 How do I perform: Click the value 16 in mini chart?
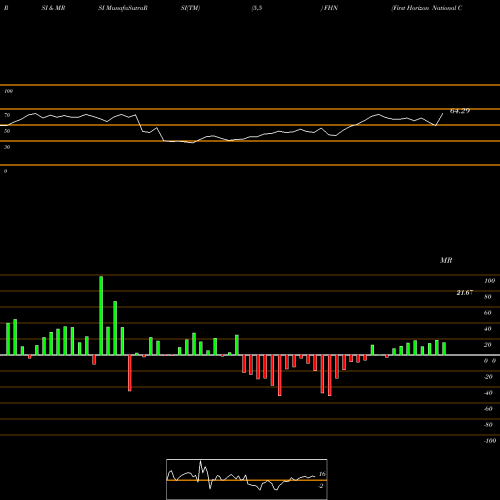point(322,474)
